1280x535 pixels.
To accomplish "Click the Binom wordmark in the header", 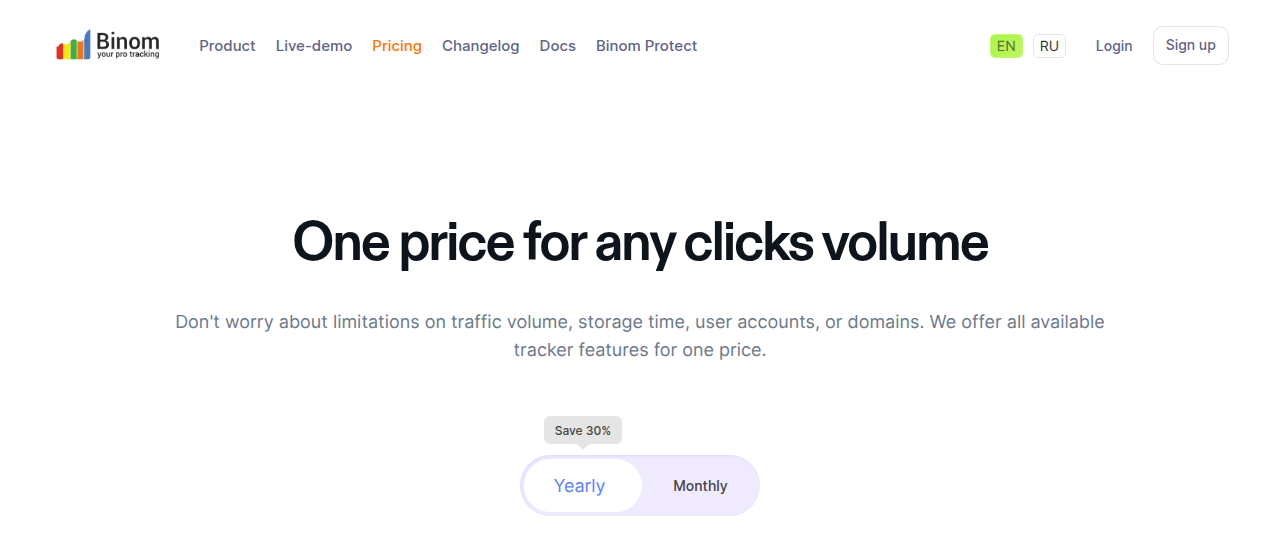I will click(128, 41).
